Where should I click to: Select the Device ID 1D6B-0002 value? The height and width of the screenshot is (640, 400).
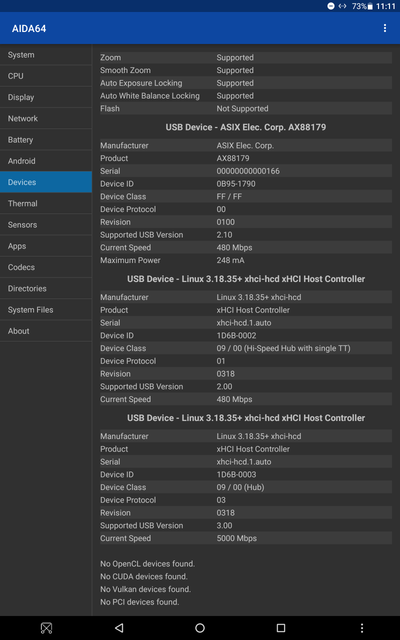[236, 336]
